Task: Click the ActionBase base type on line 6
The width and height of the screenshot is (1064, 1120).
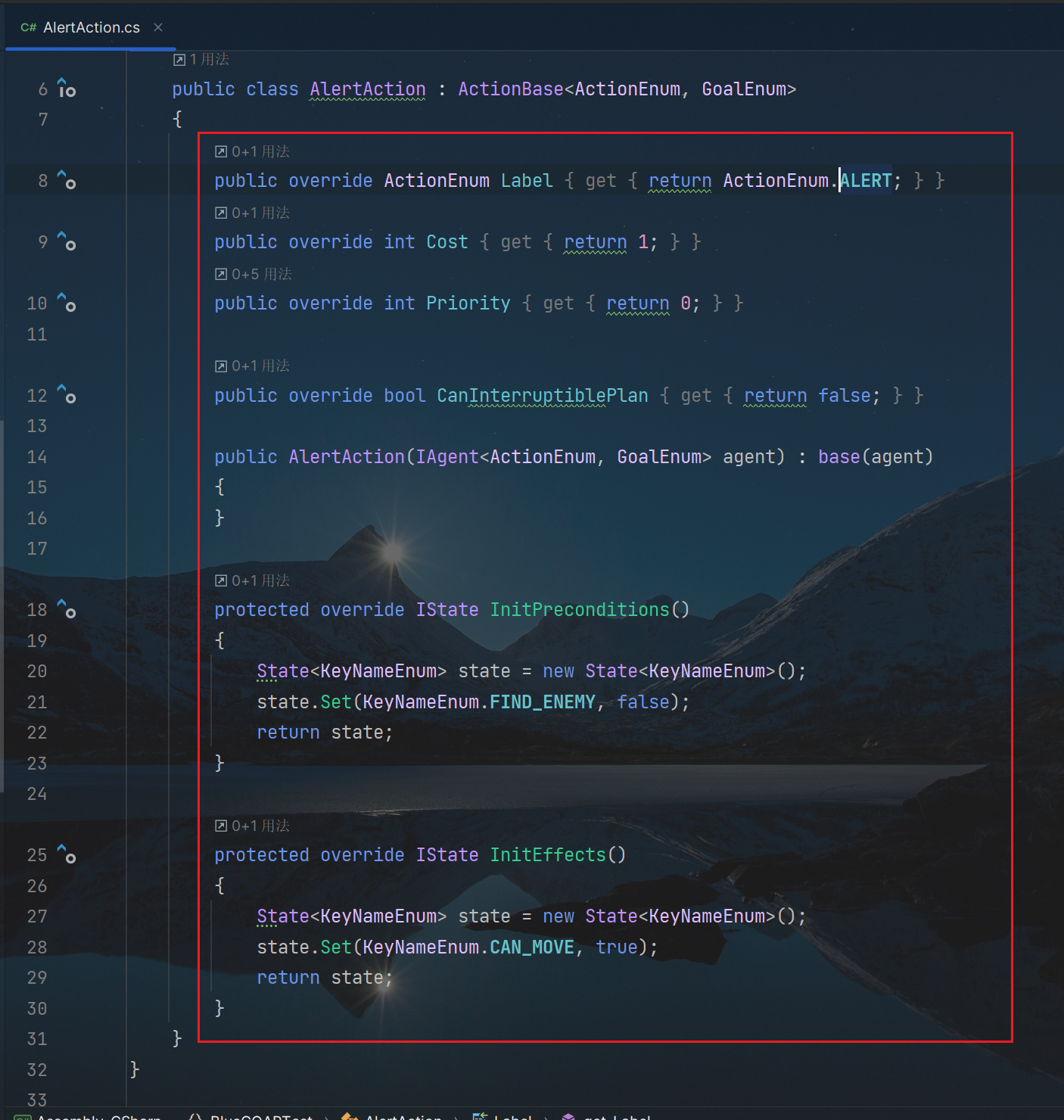Action: tap(510, 89)
